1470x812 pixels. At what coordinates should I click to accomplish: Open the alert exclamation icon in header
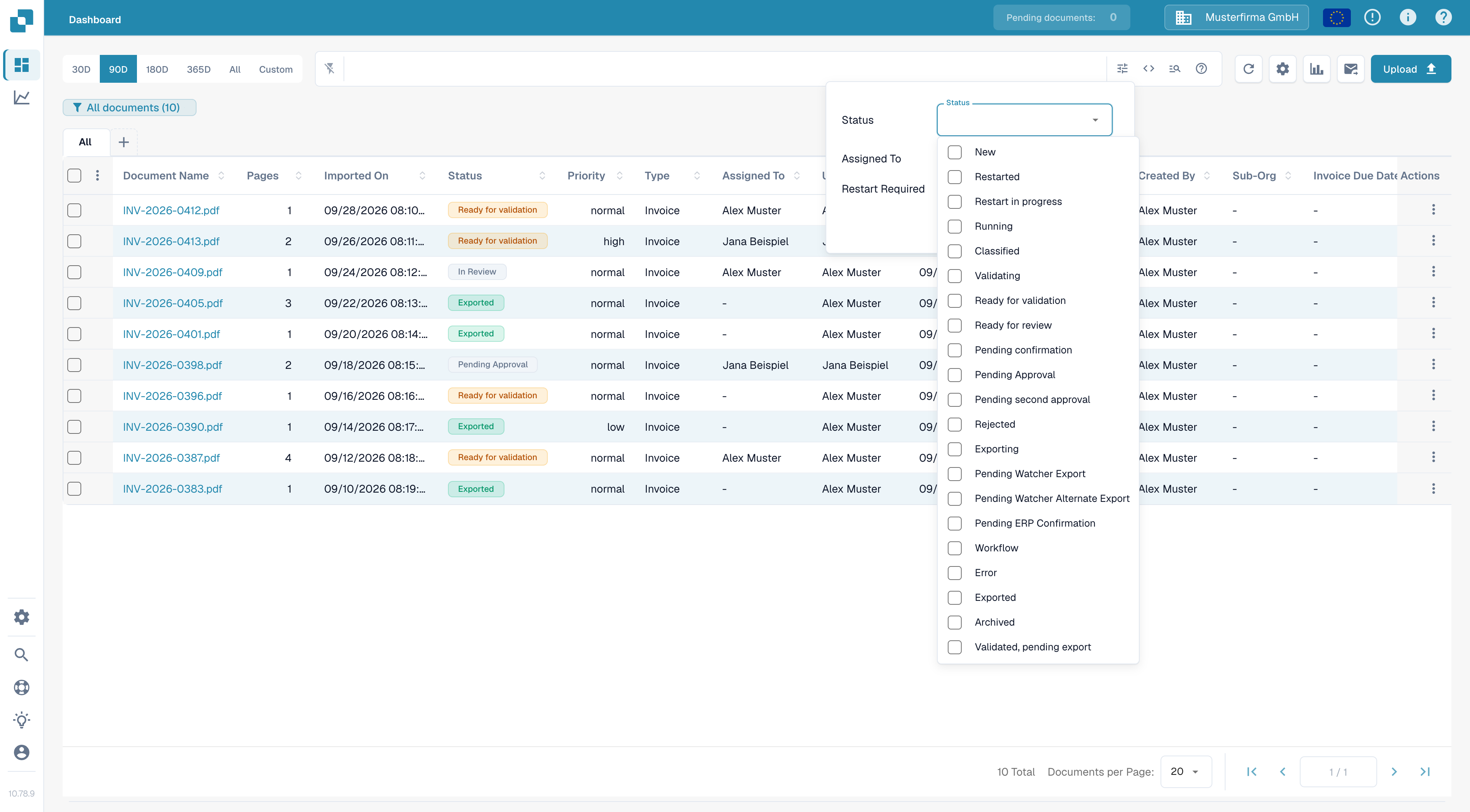tap(1372, 18)
